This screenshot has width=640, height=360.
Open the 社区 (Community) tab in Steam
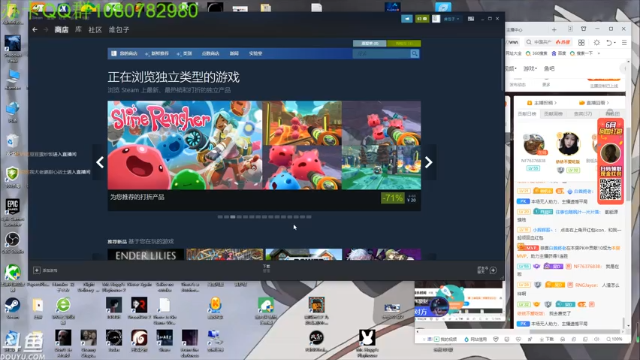point(95,30)
